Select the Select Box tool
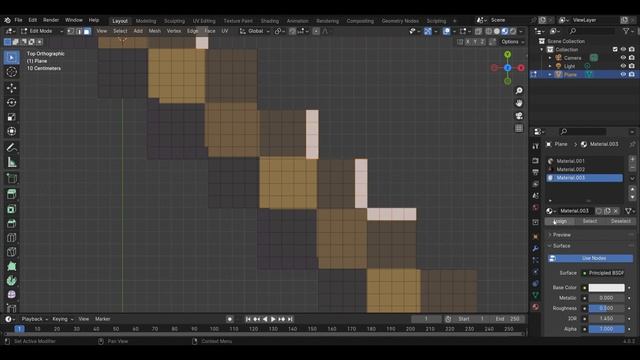Viewport: 640px width, 360px height. [11, 58]
